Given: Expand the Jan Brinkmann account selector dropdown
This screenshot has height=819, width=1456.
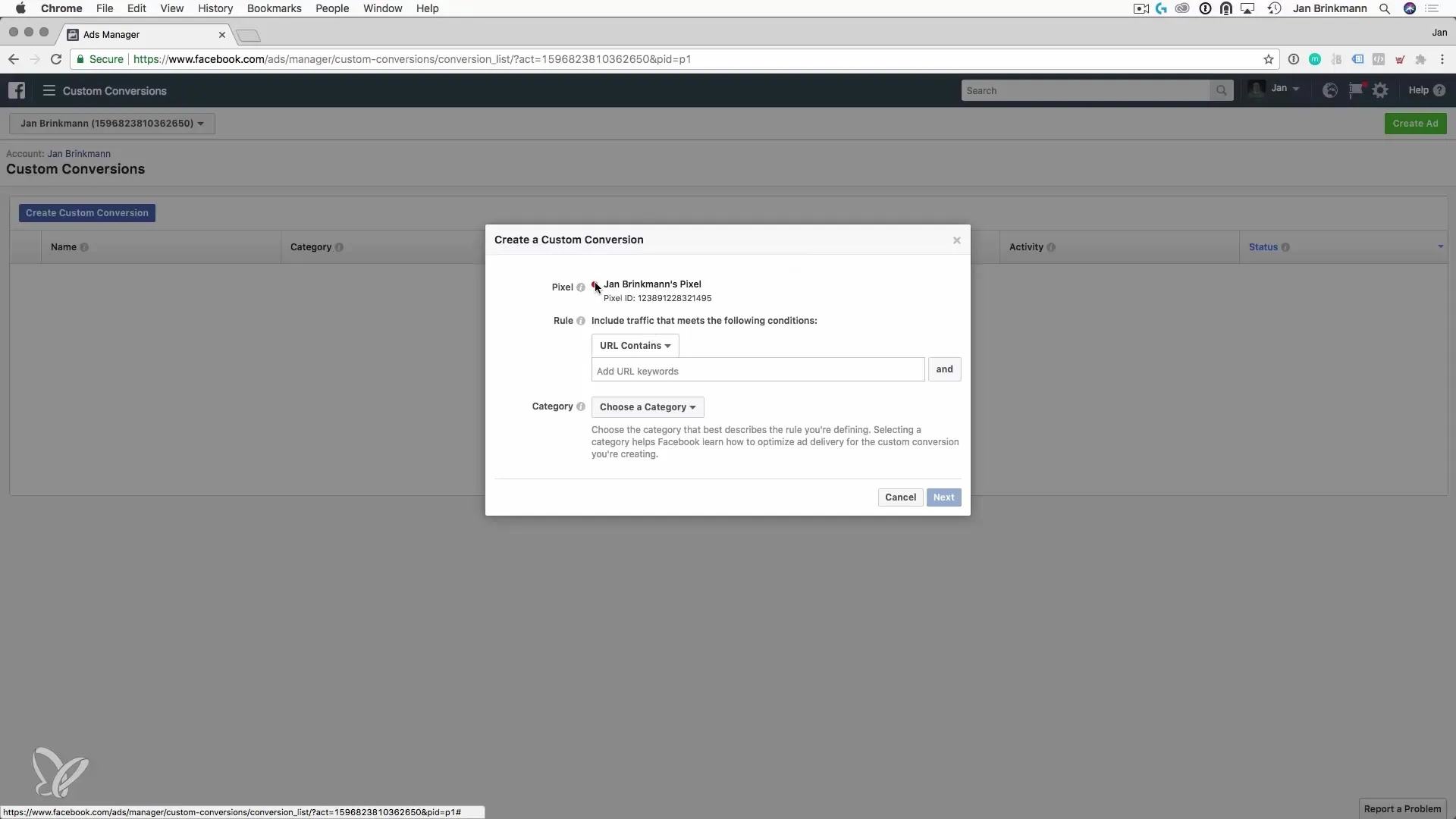Looking at the screenshot, I should coord(112,124).
